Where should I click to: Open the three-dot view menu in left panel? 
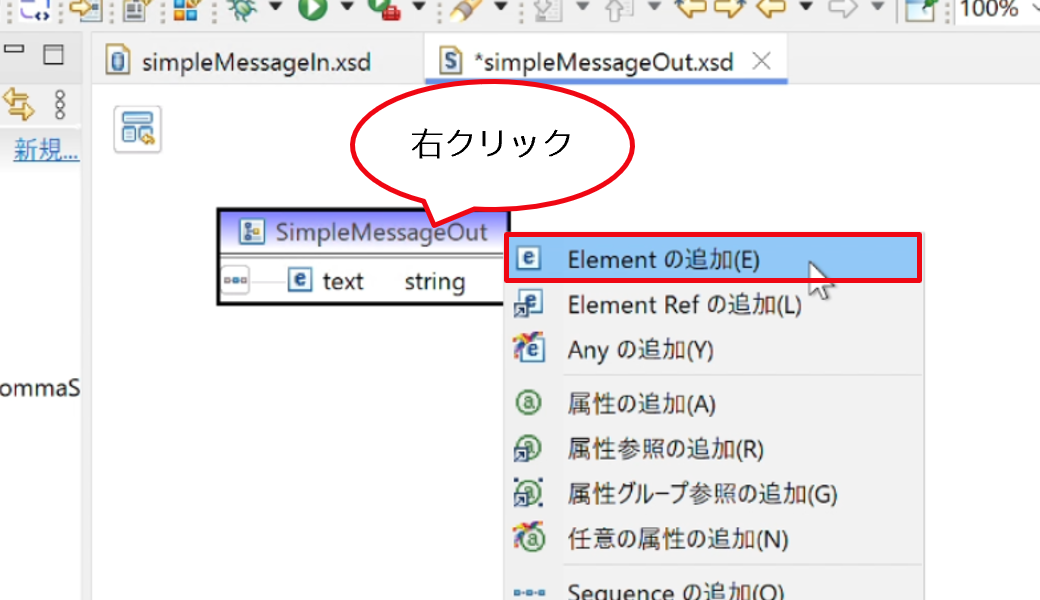pyautogui.click(x=60, y=105)
